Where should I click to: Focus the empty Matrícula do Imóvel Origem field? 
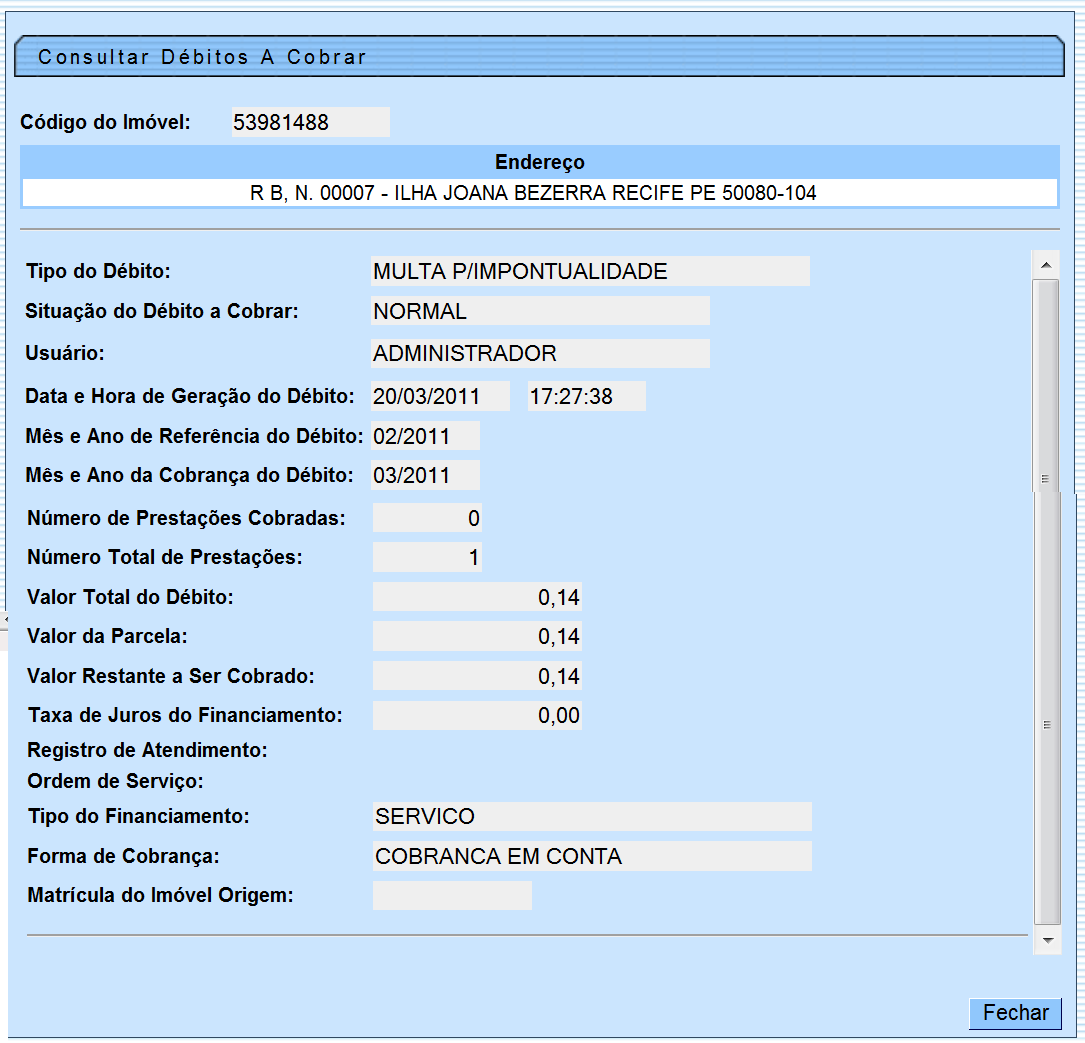point(452,895)
